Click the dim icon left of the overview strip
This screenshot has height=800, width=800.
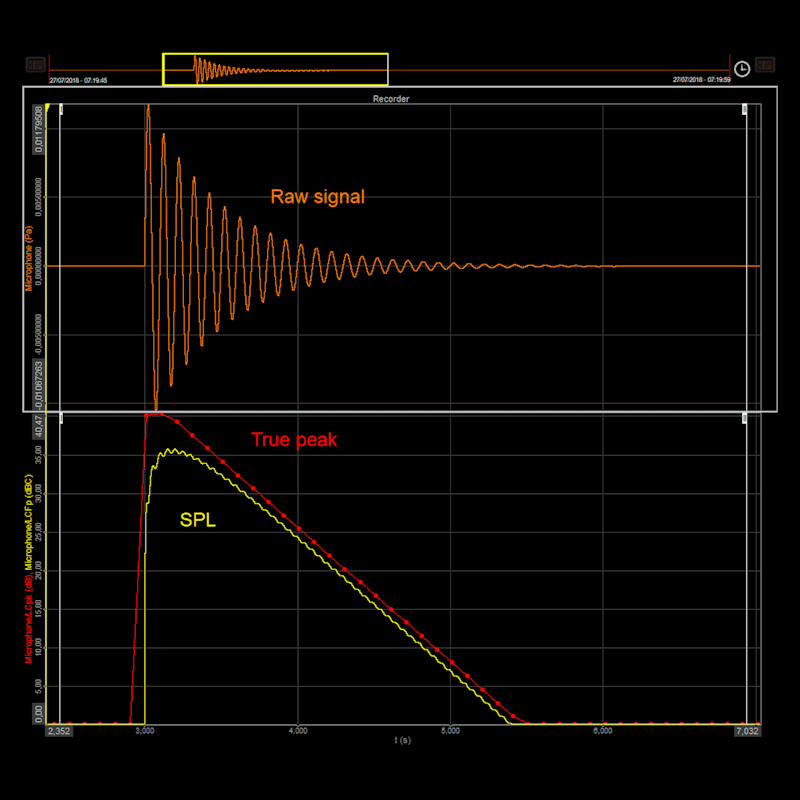point(36,65)
